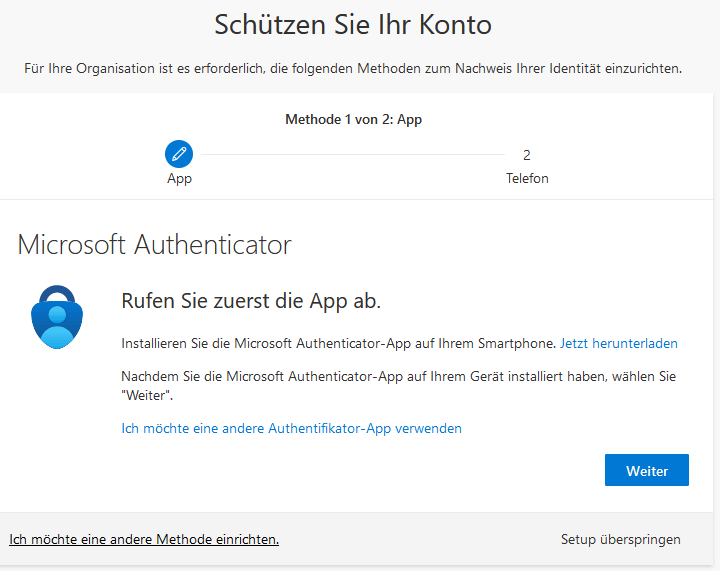720x571 pixels.
Task: Click the empty gray footer area between links
Action: point(420,539)
